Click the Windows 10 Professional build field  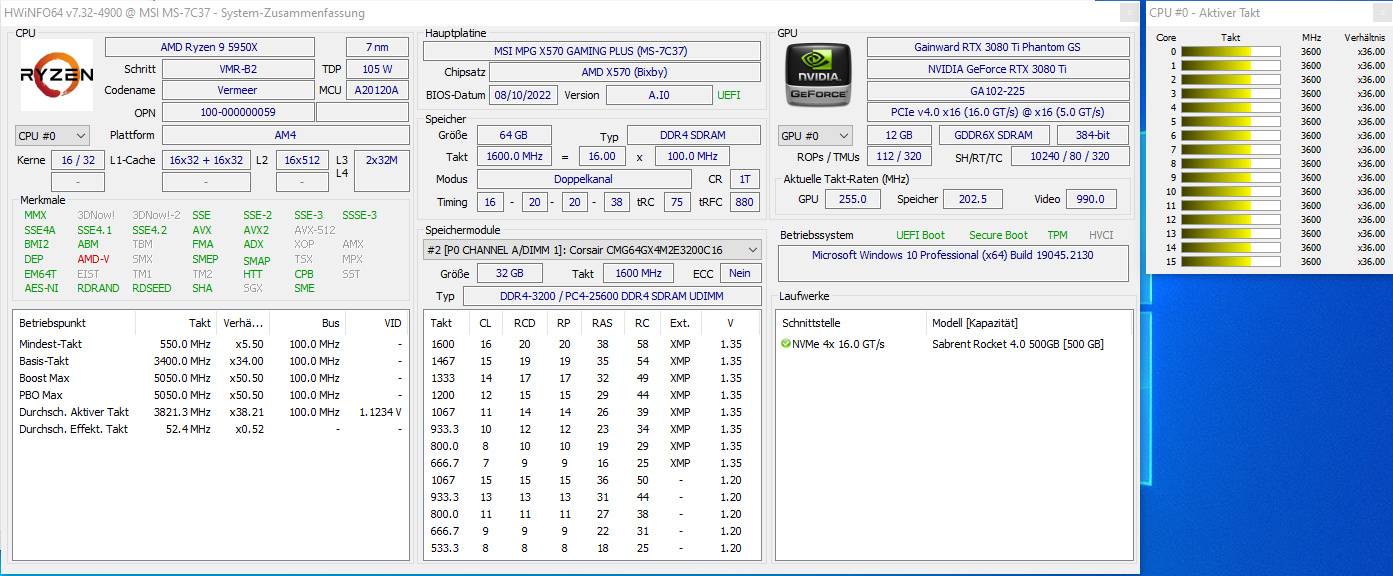[955, 262]
